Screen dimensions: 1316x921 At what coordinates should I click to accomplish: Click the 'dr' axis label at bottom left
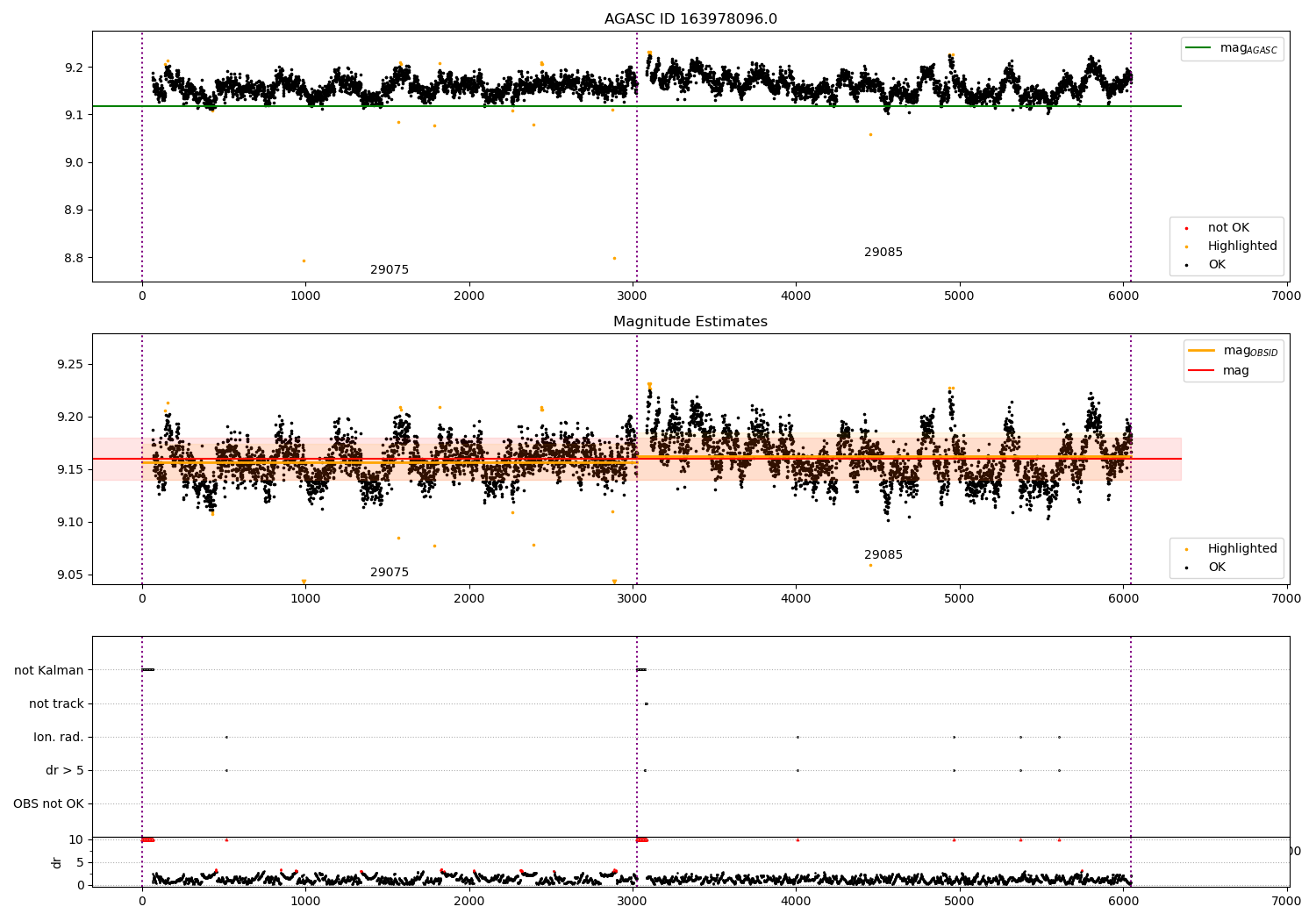tap(57, 862)
